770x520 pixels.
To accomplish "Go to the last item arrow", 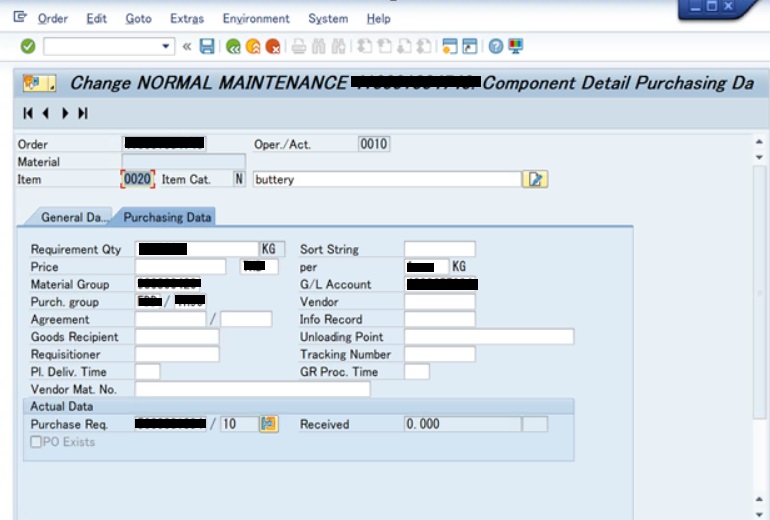I will tap(82, 113).
